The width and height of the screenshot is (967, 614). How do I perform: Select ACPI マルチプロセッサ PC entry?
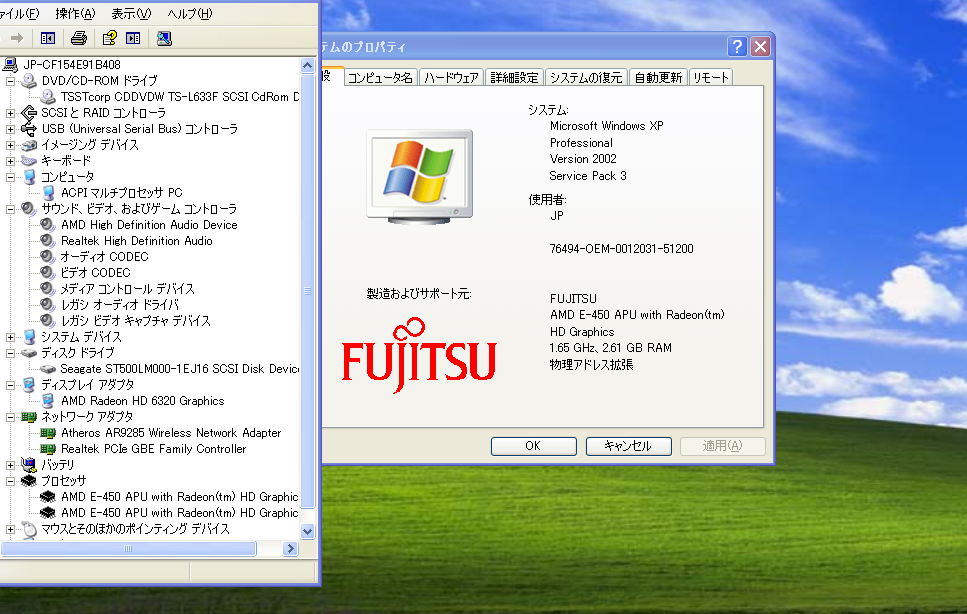tap(121, 193)
